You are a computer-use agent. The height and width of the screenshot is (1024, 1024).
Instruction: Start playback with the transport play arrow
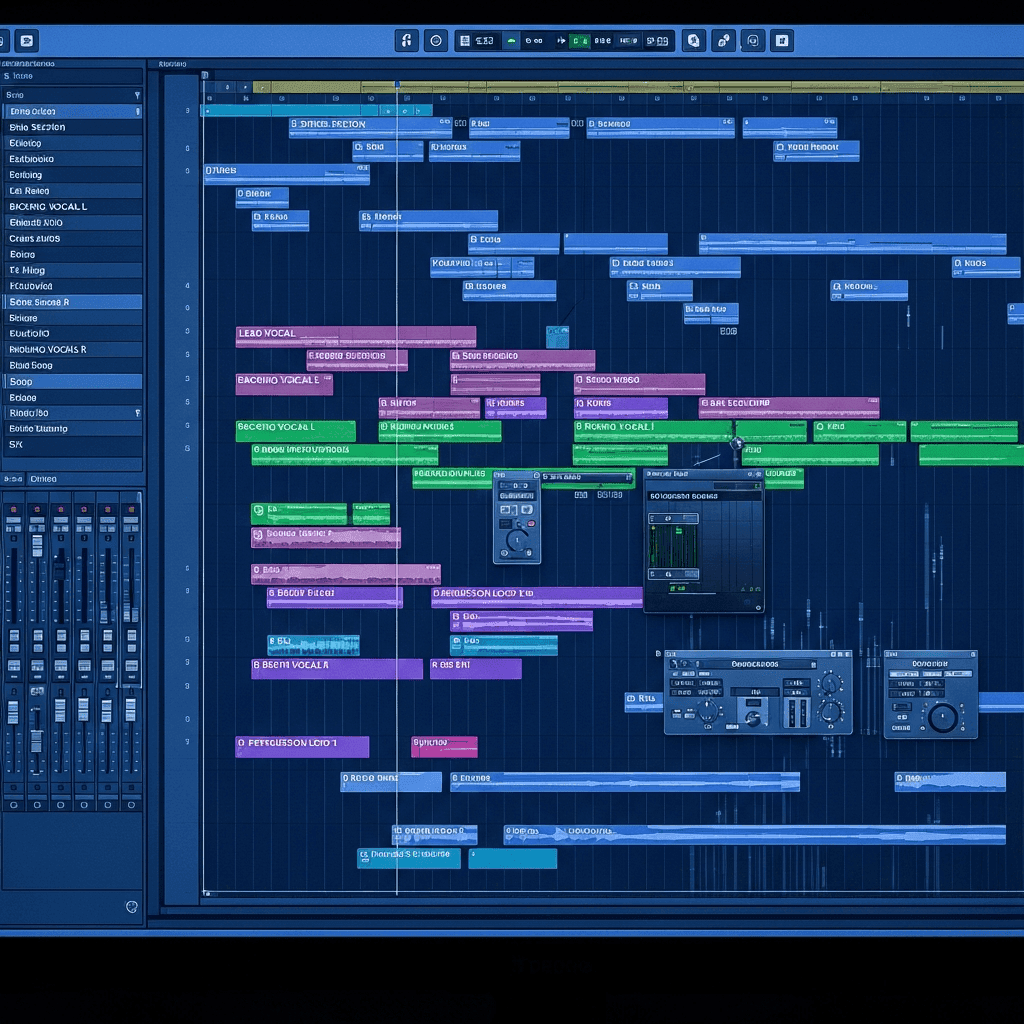point(561,40)
